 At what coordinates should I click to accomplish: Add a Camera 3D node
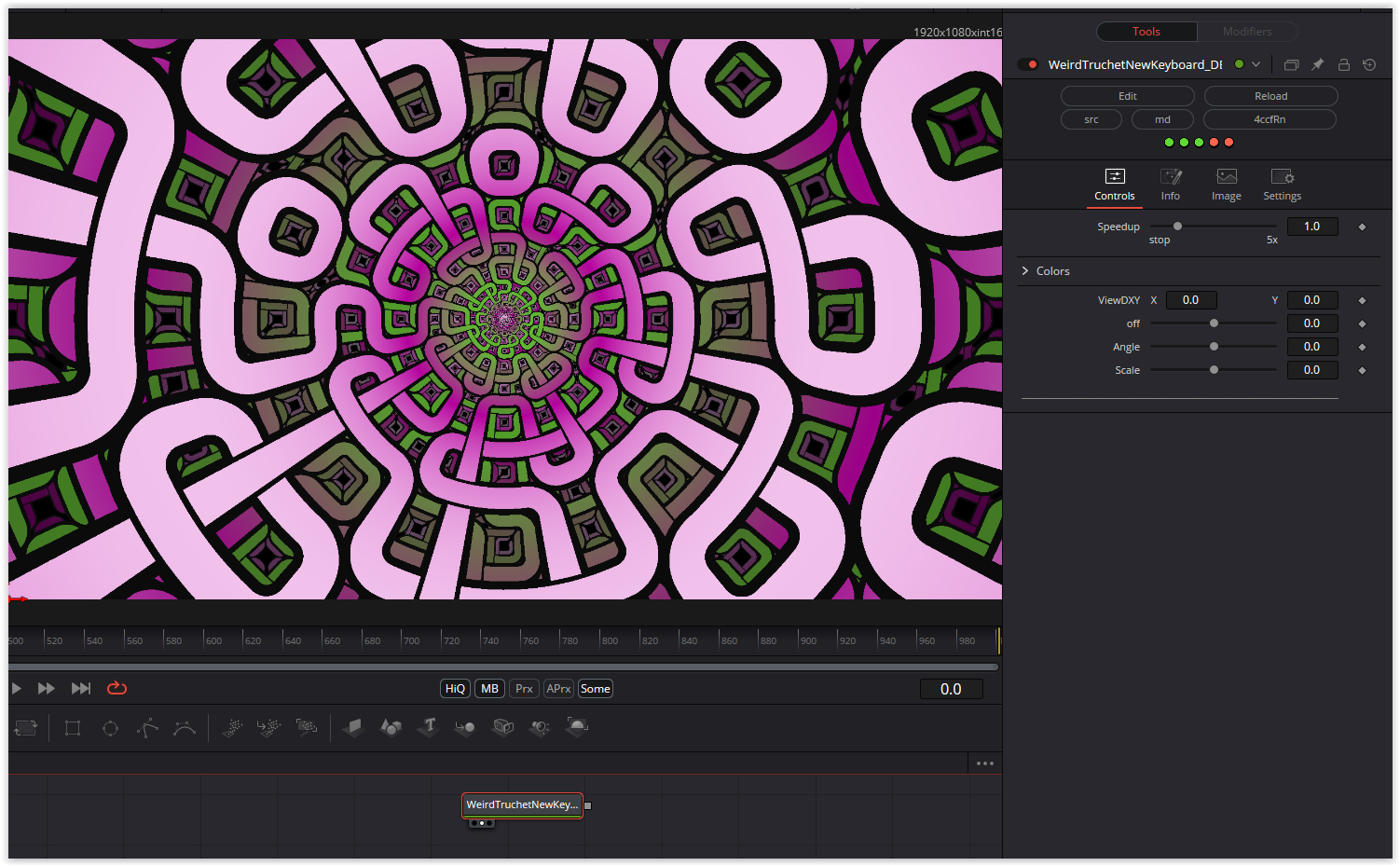coord(503,728)
